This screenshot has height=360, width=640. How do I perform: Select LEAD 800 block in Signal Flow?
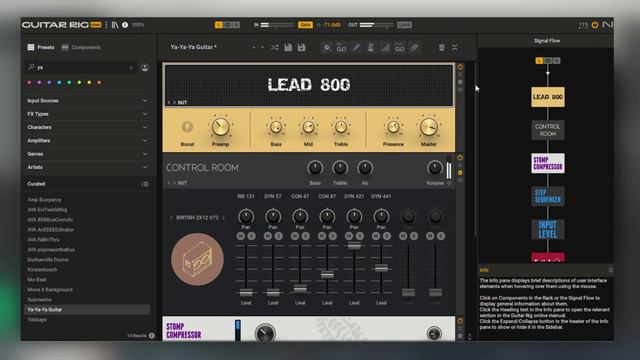(x=548, y=97)
